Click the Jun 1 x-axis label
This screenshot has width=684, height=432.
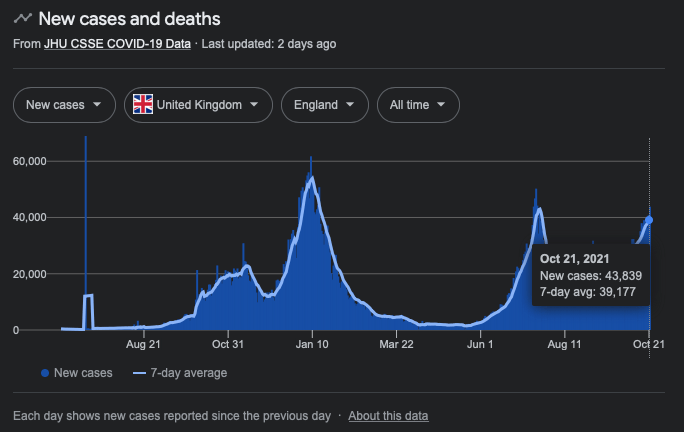pos(480,345)
